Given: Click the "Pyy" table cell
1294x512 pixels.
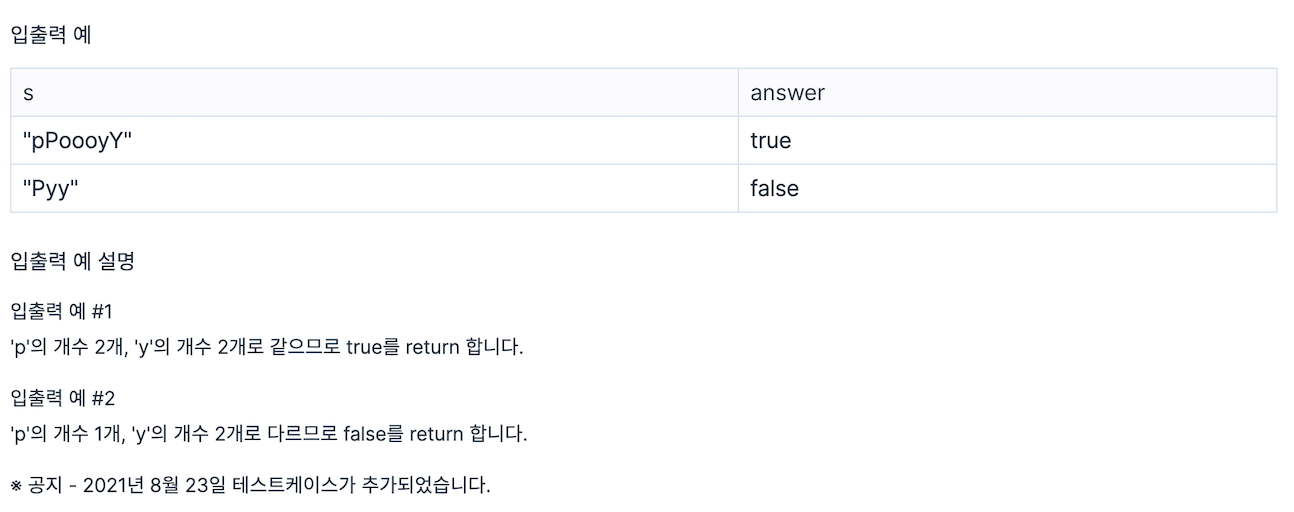Looking at the screenshot, I should 374,188.
